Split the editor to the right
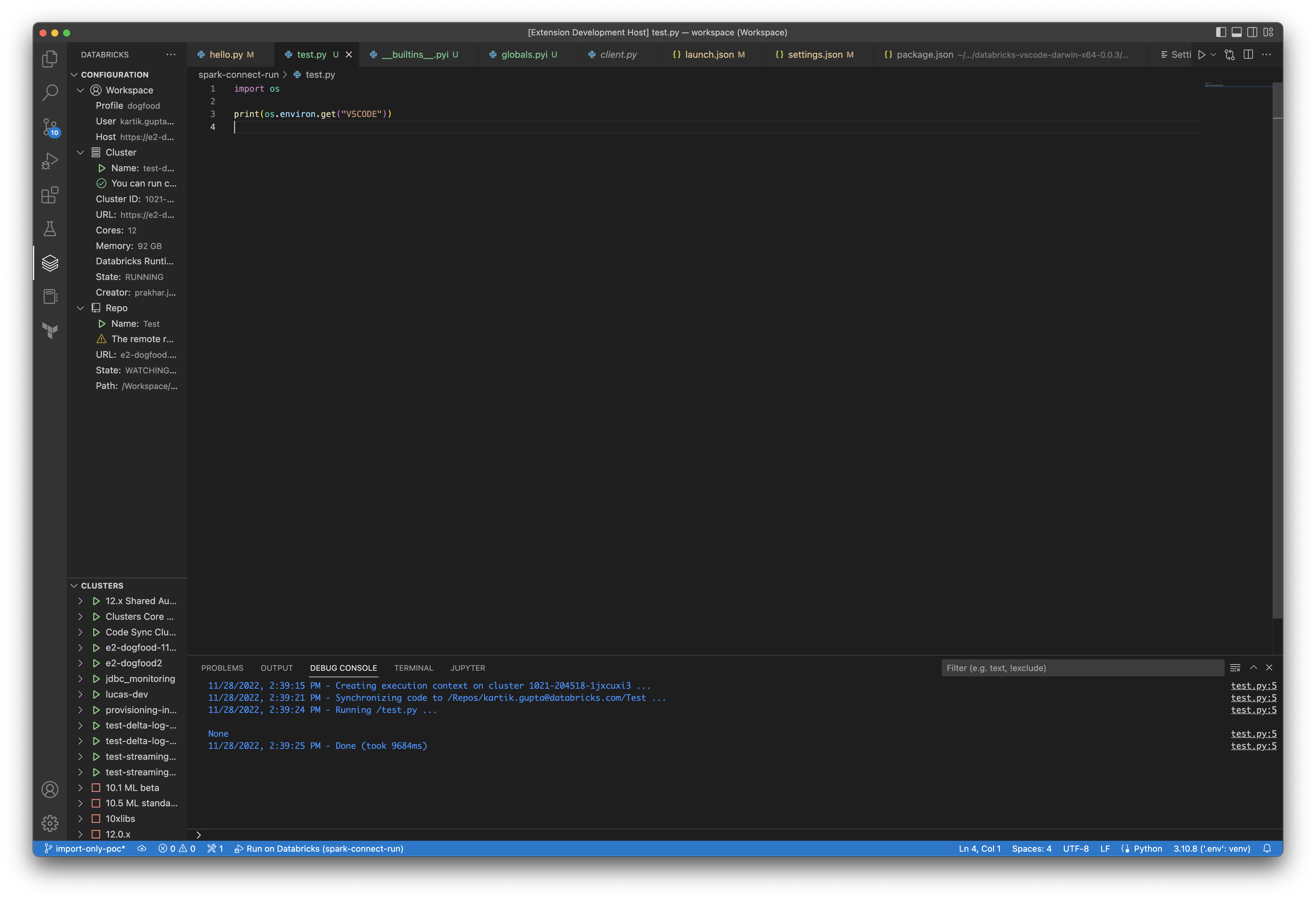This screenshot has width=1316, height=900. click(x=1248, y=55)
